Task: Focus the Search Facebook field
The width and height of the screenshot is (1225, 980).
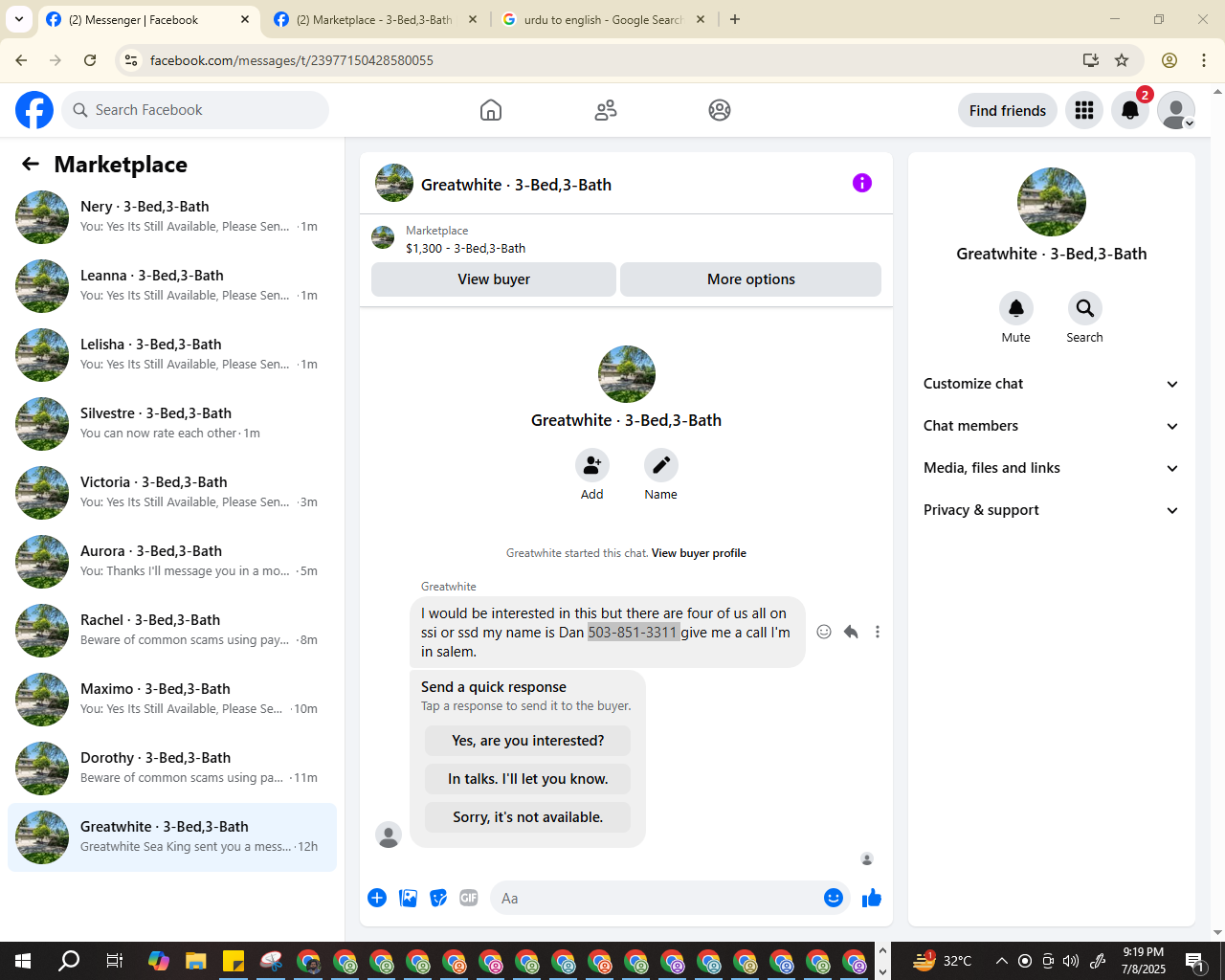Action: point(195,110)
